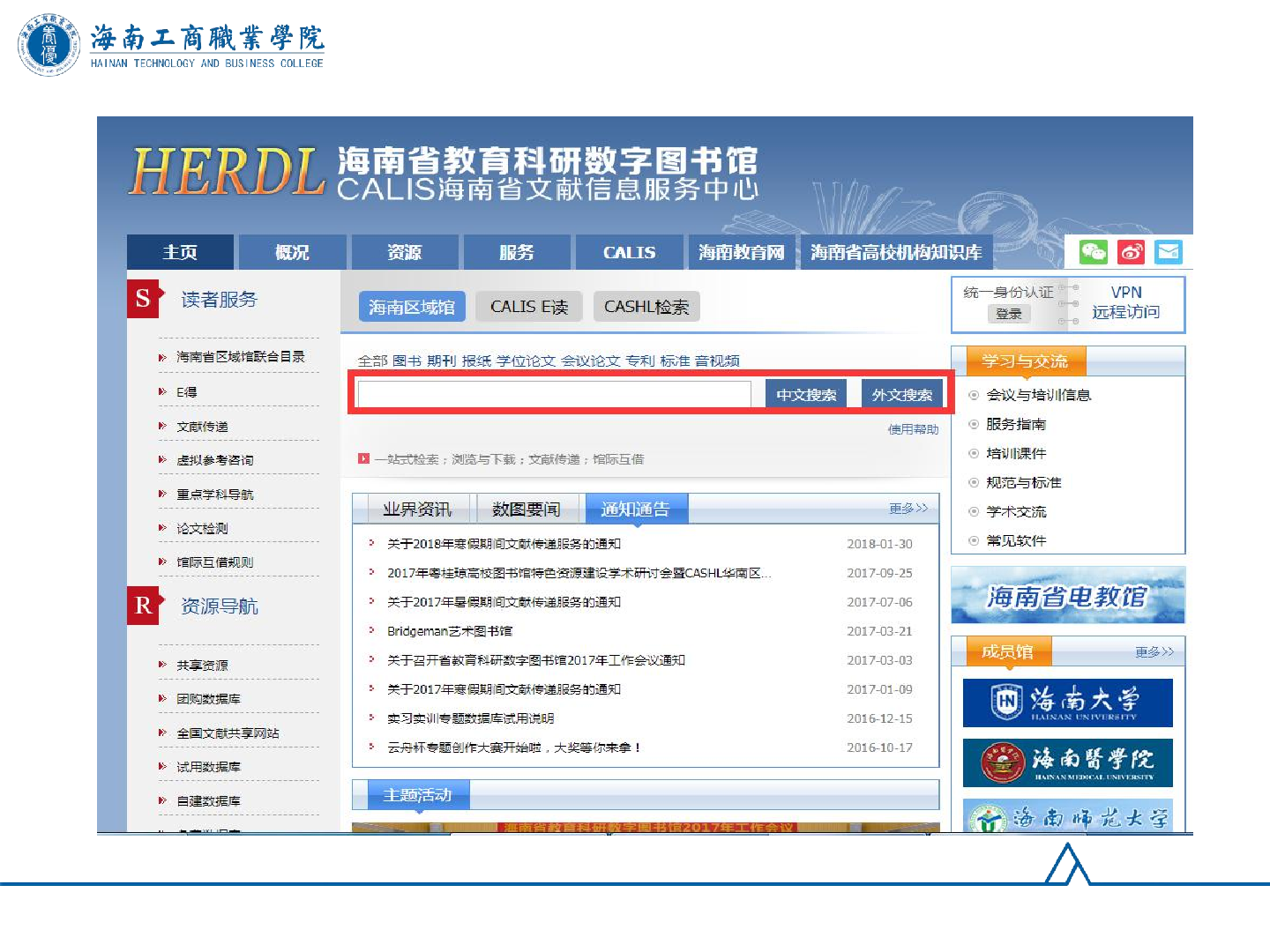Image resolution: width=1270 pixels, height=952 pixels.
Task: Open the 海南大学 member library logo
Action: (1067, 703)
